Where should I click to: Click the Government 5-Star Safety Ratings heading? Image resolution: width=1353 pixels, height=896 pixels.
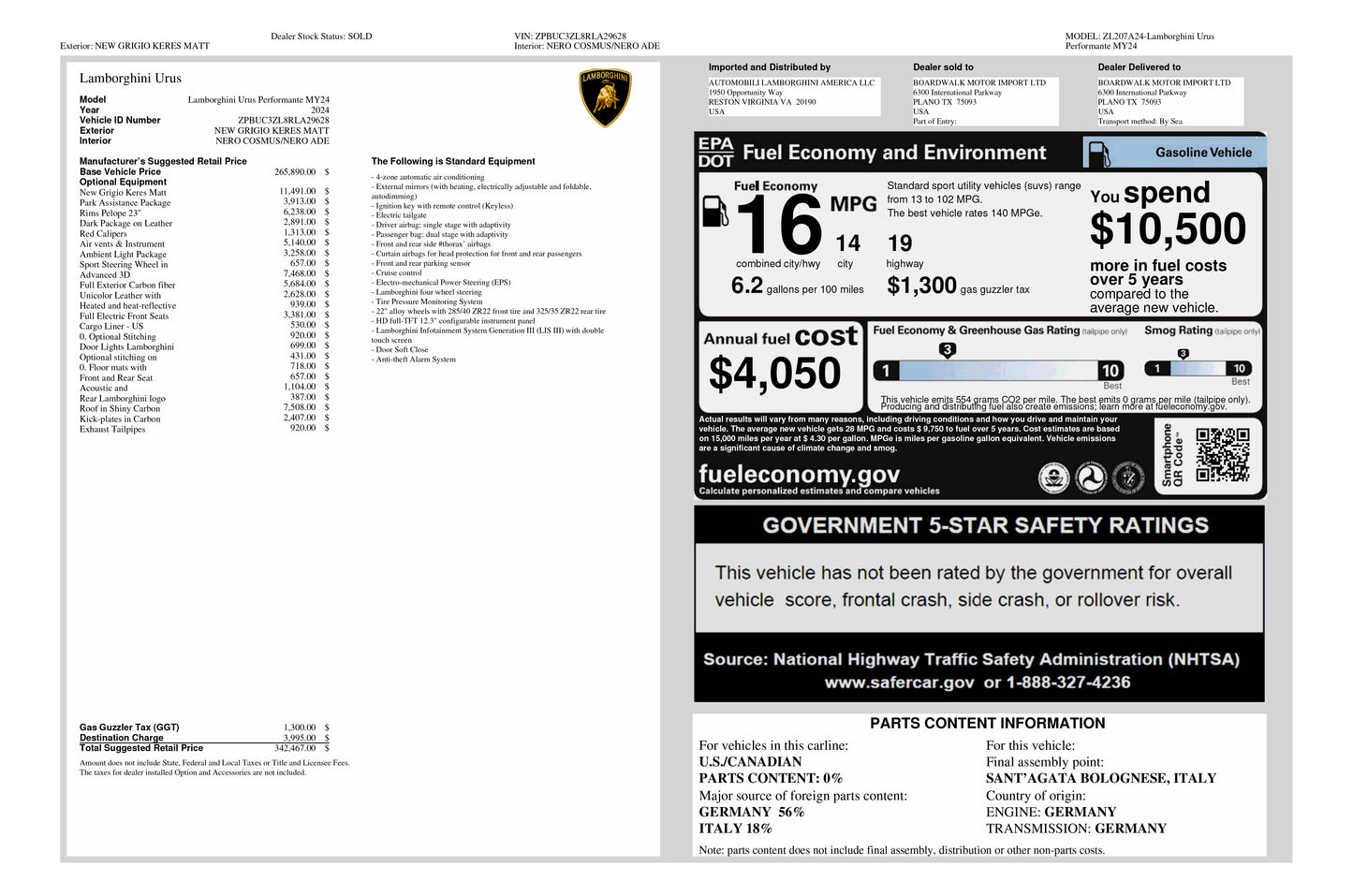pyautogui.click(x=985, y=525)
